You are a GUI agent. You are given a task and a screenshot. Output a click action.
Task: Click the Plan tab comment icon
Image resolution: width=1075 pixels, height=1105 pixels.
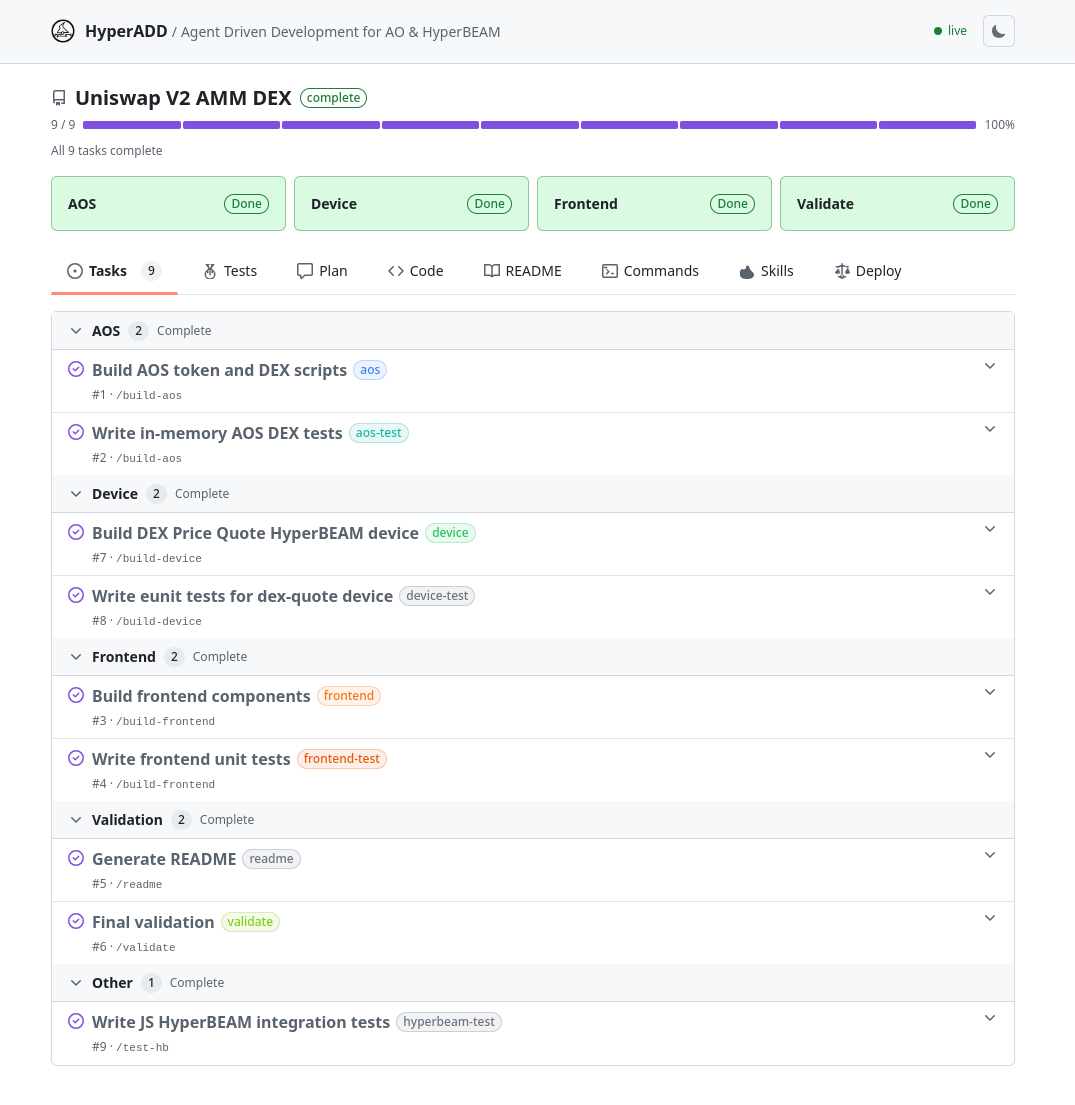(305, 271)
